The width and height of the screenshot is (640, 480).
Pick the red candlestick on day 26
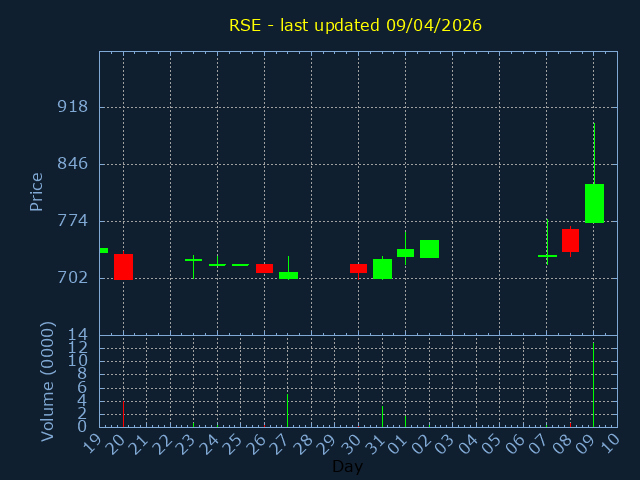[264, 268]
